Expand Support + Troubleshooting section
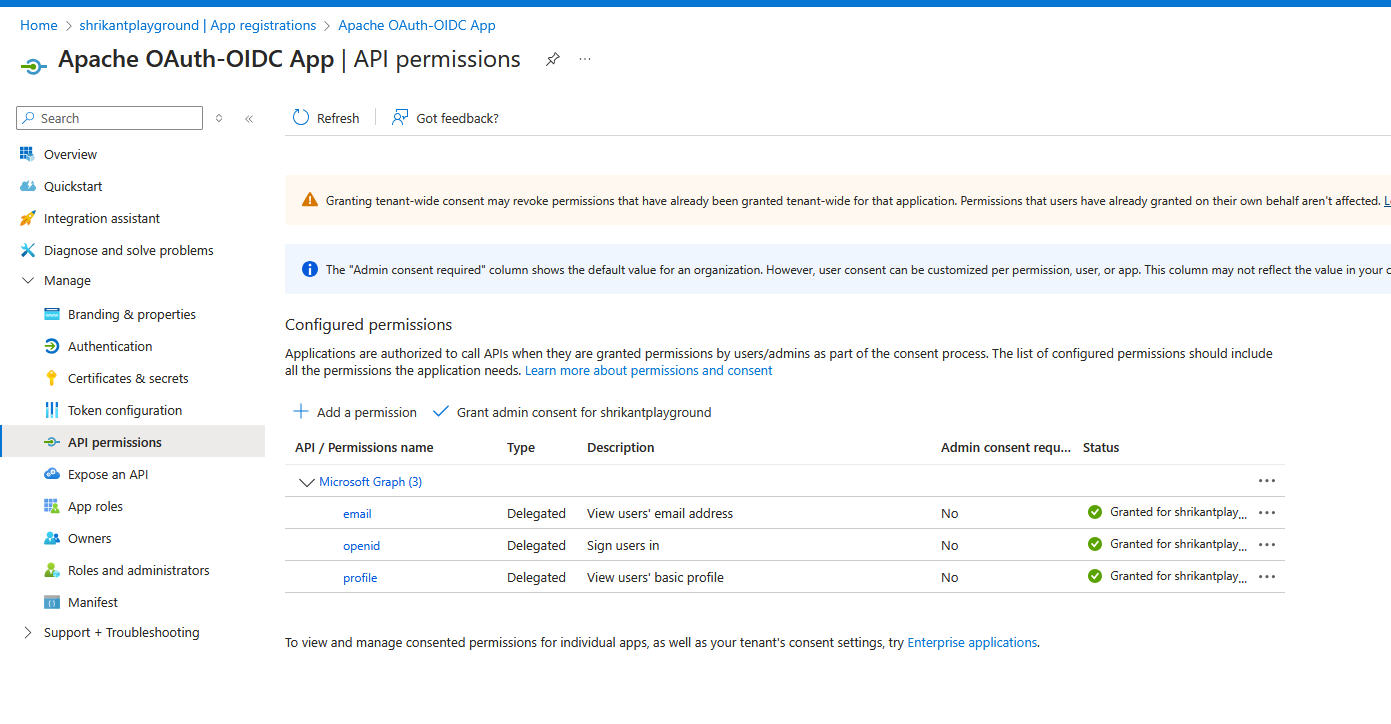 [x=28, y=633]
